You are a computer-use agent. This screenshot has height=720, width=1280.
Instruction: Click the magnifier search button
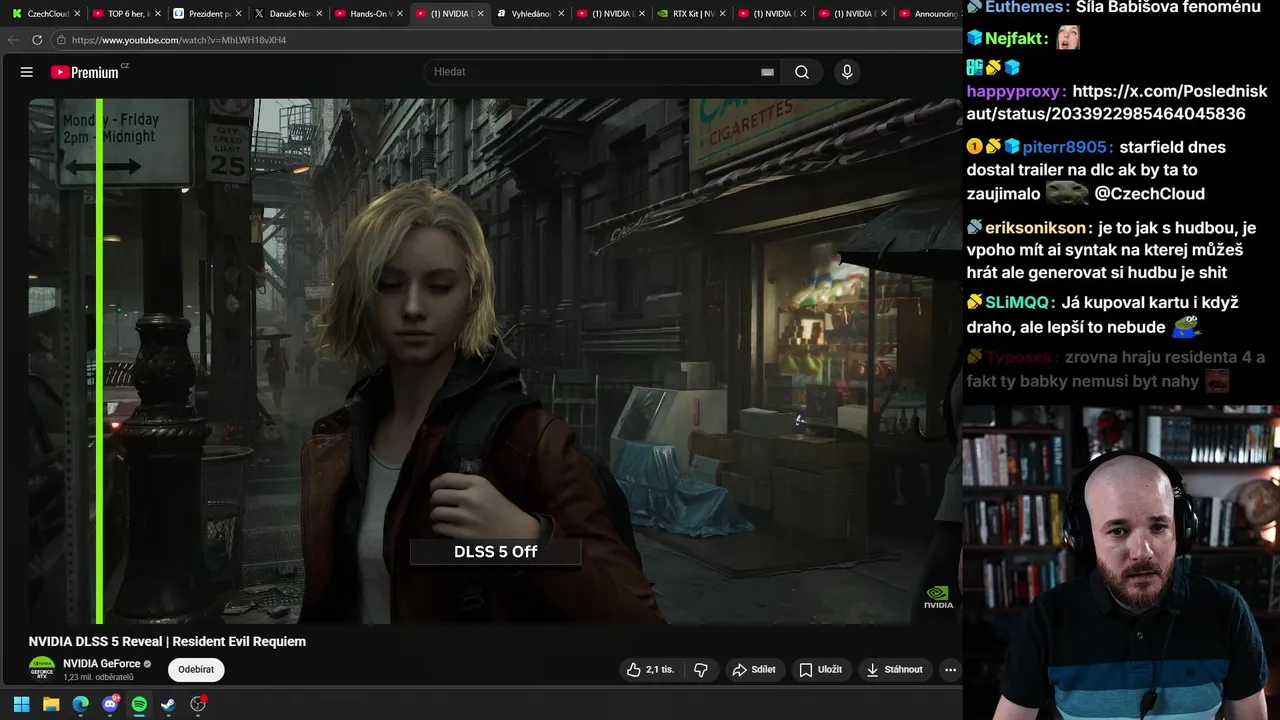click(x=802, y=72)
